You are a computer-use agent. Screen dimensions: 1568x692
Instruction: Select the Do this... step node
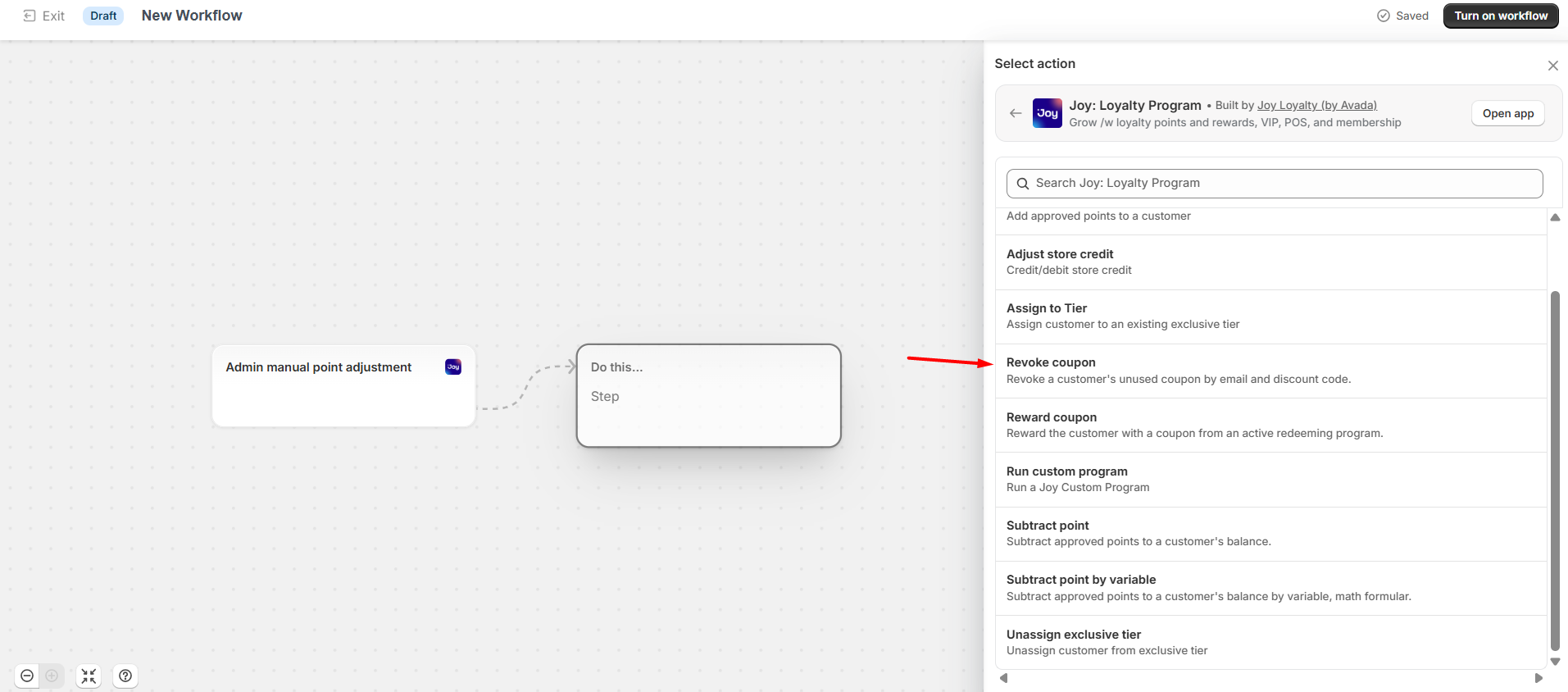[708, 395]
